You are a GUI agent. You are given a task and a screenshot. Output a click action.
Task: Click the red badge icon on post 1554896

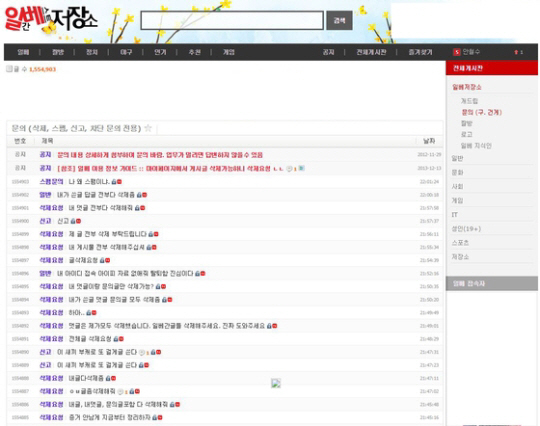[203, 273]
